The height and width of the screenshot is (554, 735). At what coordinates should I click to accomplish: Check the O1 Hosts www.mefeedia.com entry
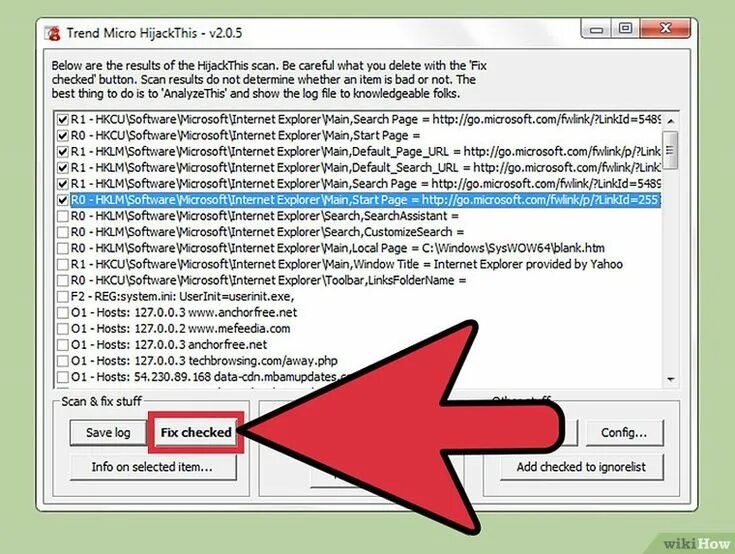pyautogui.click(x=62, y=329)
